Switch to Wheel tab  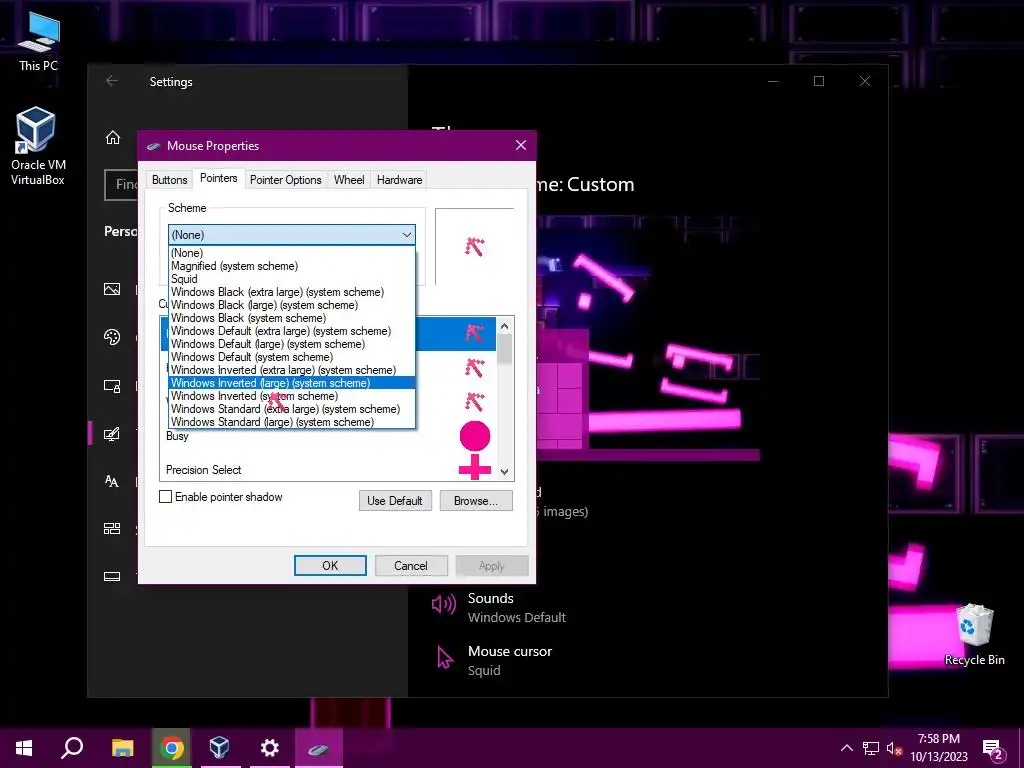349,180
